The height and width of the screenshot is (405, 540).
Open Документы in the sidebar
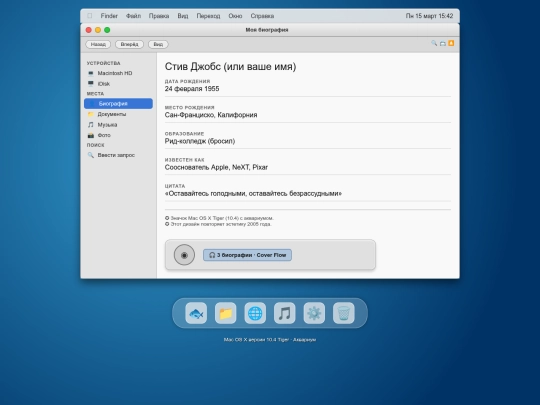(118, 114)
